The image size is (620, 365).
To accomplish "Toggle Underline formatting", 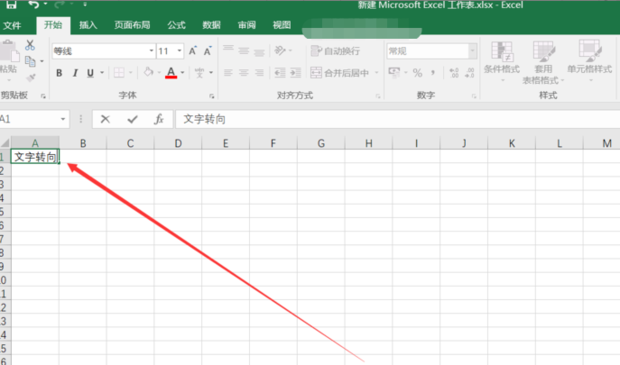I will click(x=90, y=73).
